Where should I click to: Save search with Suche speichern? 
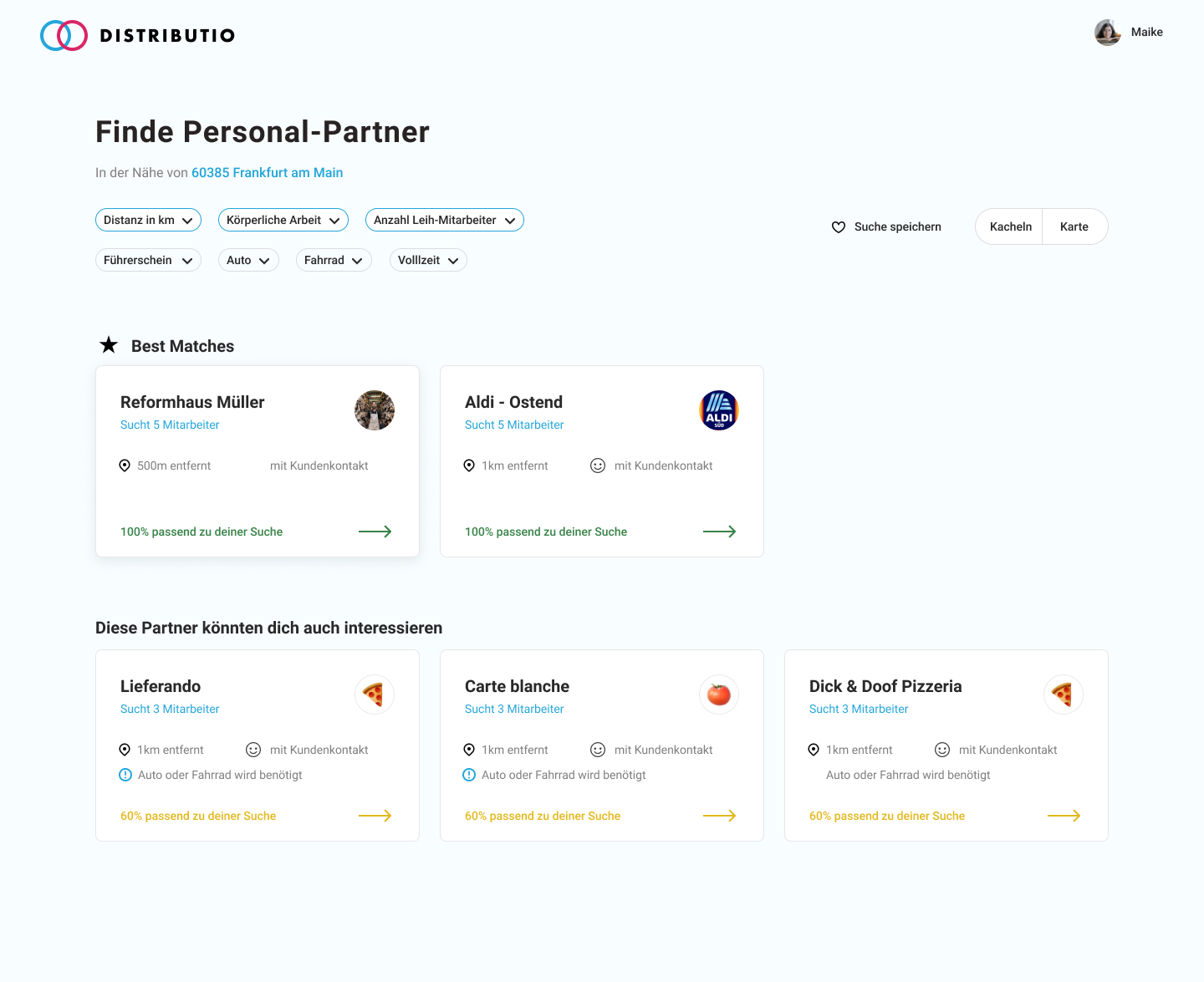tap(886, 226)
